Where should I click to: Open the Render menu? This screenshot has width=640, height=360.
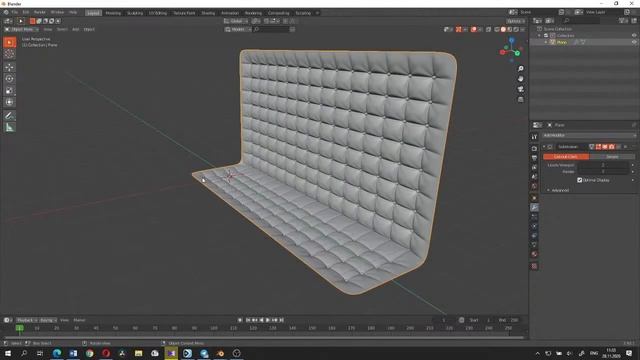[40, 13]
